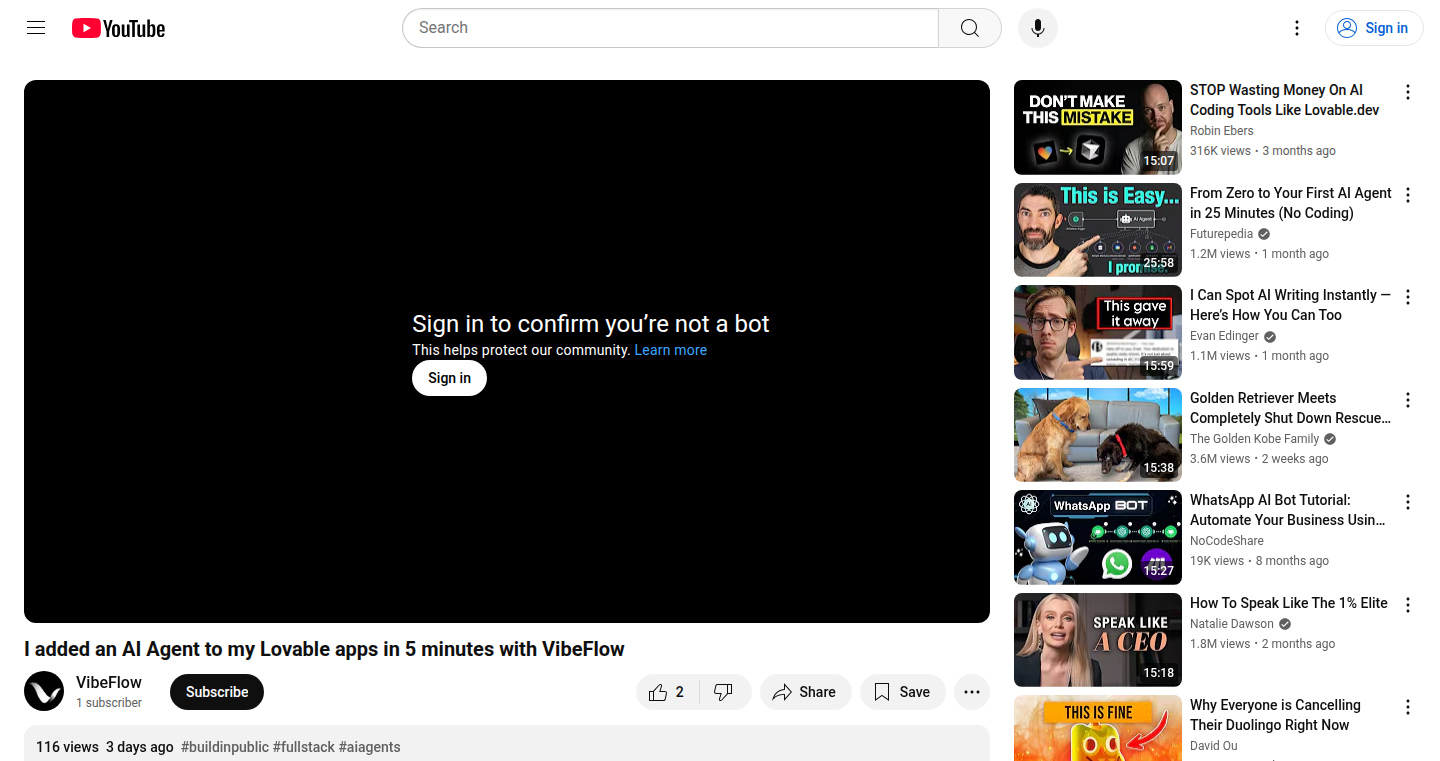
Task: Open options menu for How To Speak video
Action: tap(1408, 605)
